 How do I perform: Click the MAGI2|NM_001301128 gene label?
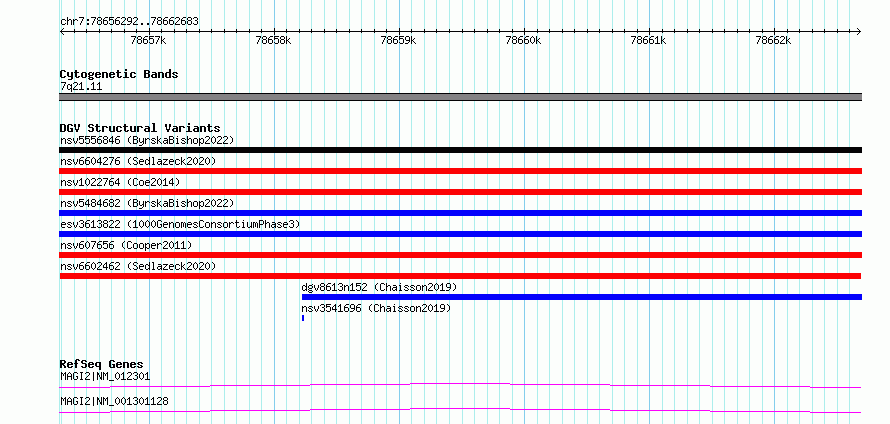(114, 401)
